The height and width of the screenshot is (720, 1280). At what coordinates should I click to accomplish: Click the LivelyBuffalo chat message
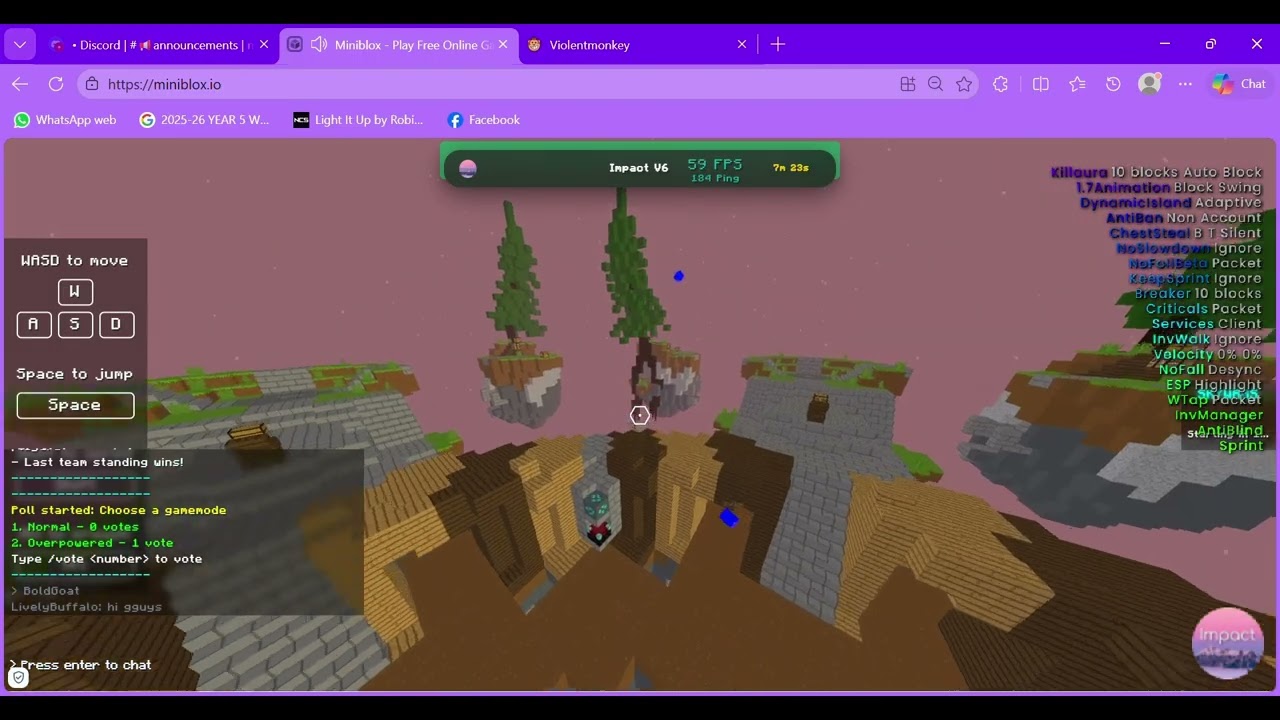pos(86,607)
